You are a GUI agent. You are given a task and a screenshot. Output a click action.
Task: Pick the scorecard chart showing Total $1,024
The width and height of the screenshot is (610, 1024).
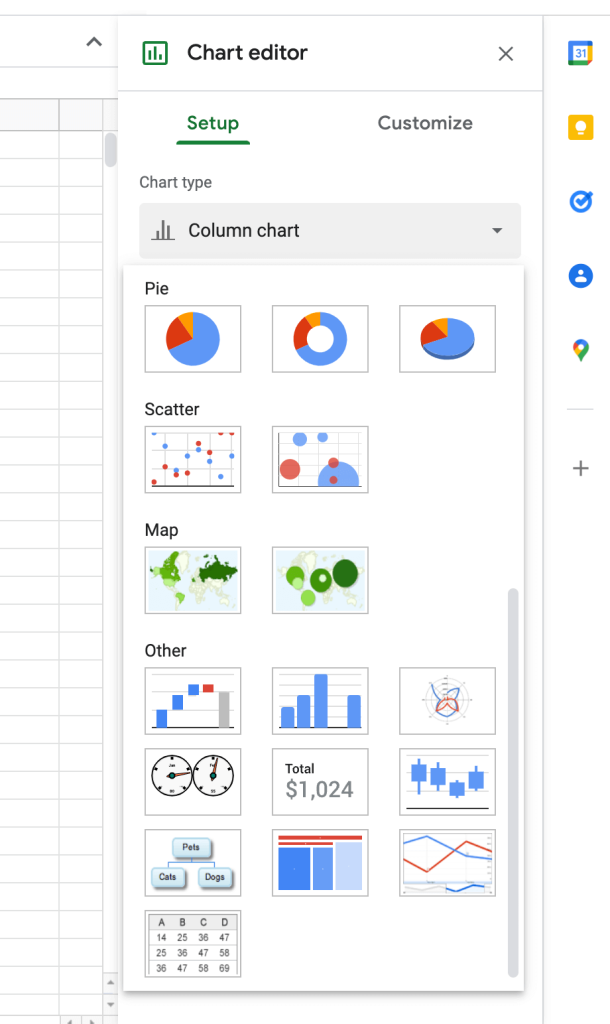click(320, 782)
